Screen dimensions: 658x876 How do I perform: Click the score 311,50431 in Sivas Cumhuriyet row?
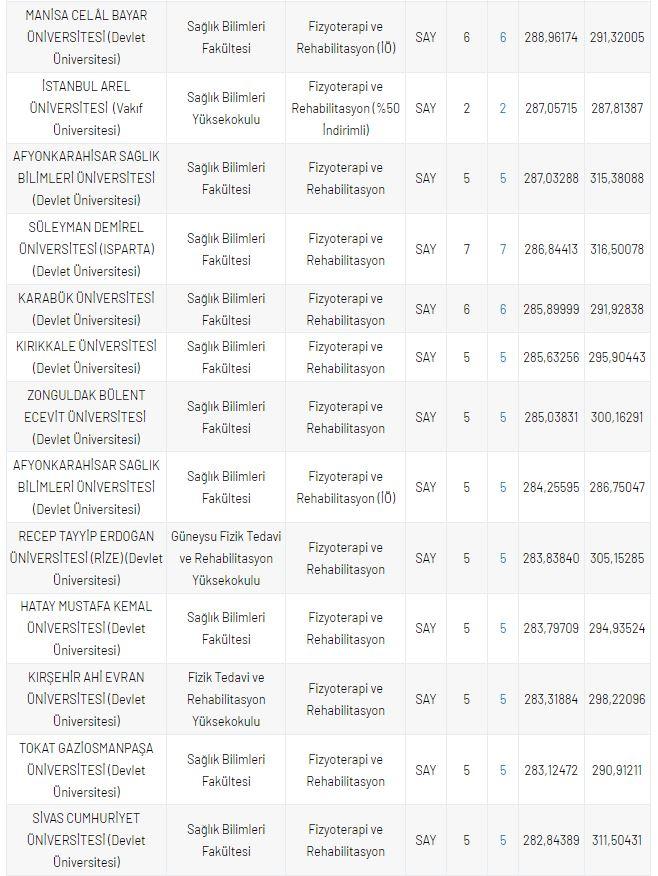click(617, 840)
